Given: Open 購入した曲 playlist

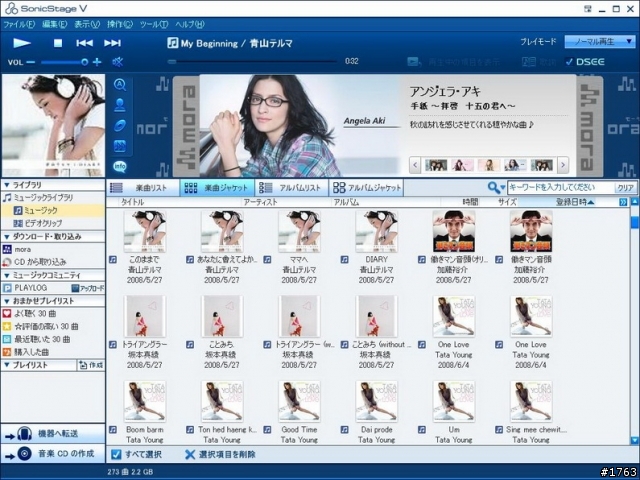Looking at the screenshot, I should (x=53, y=352).
